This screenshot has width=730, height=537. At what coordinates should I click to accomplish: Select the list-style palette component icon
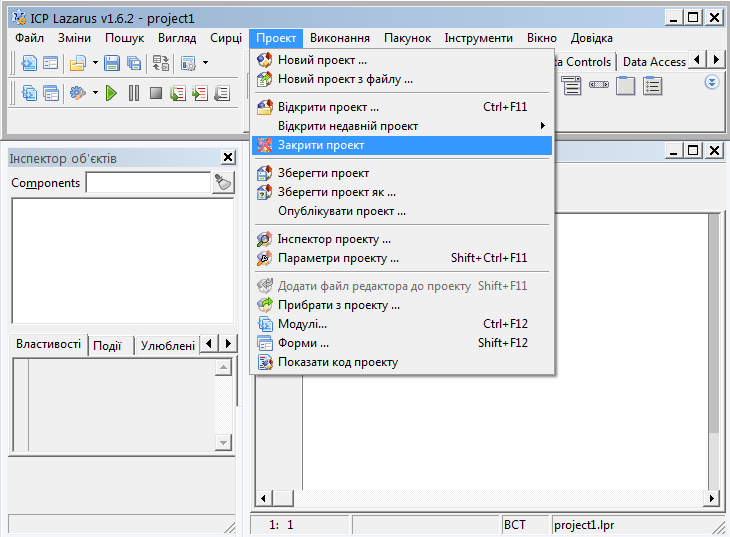click(x=652, y=86)
